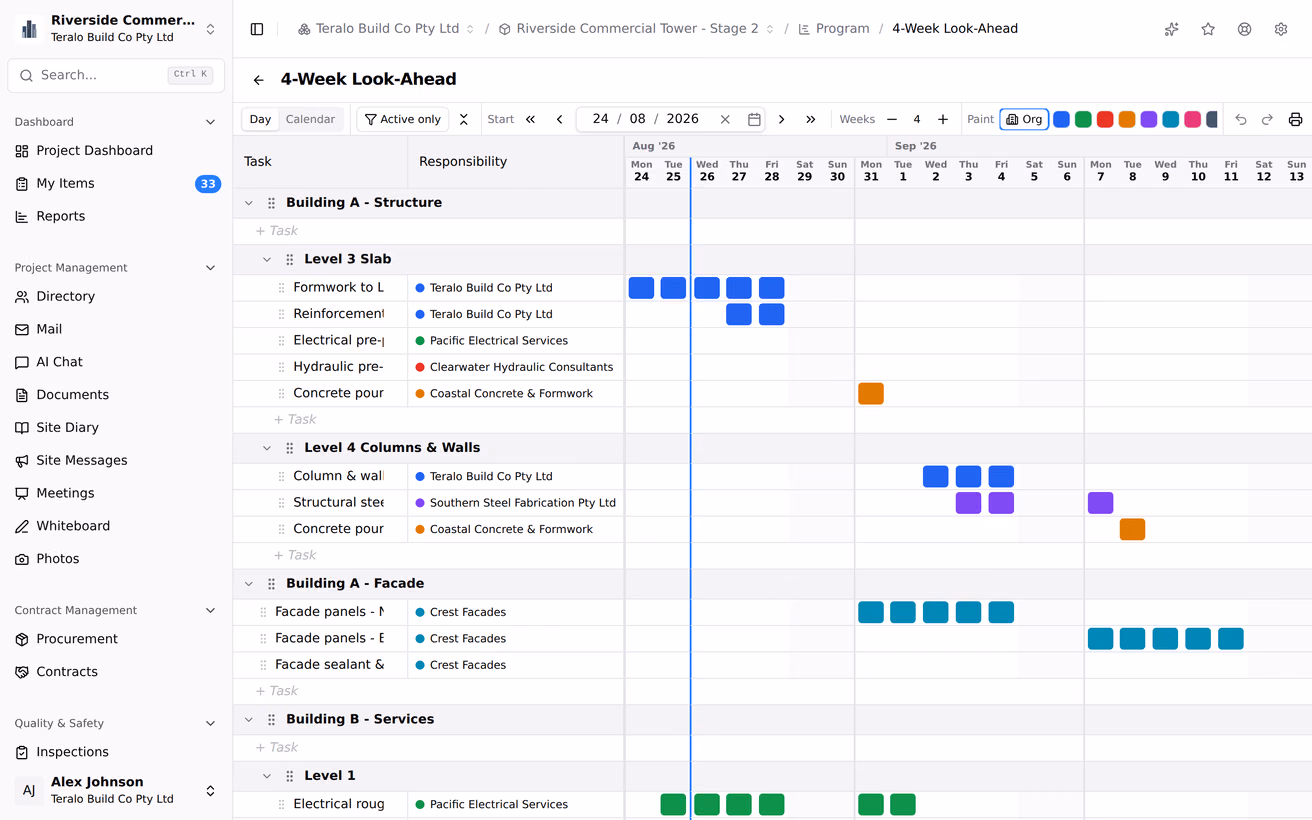This screenshot has width=1312, height=820.
Task: Go to Program breadcrumb link
Action: (834, 29)
